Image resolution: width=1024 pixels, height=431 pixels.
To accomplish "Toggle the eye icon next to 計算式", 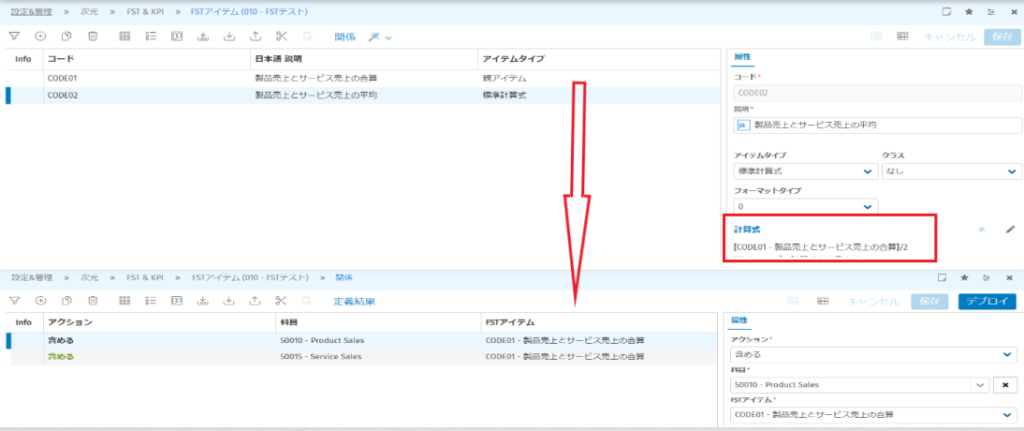I will (981, 229).
